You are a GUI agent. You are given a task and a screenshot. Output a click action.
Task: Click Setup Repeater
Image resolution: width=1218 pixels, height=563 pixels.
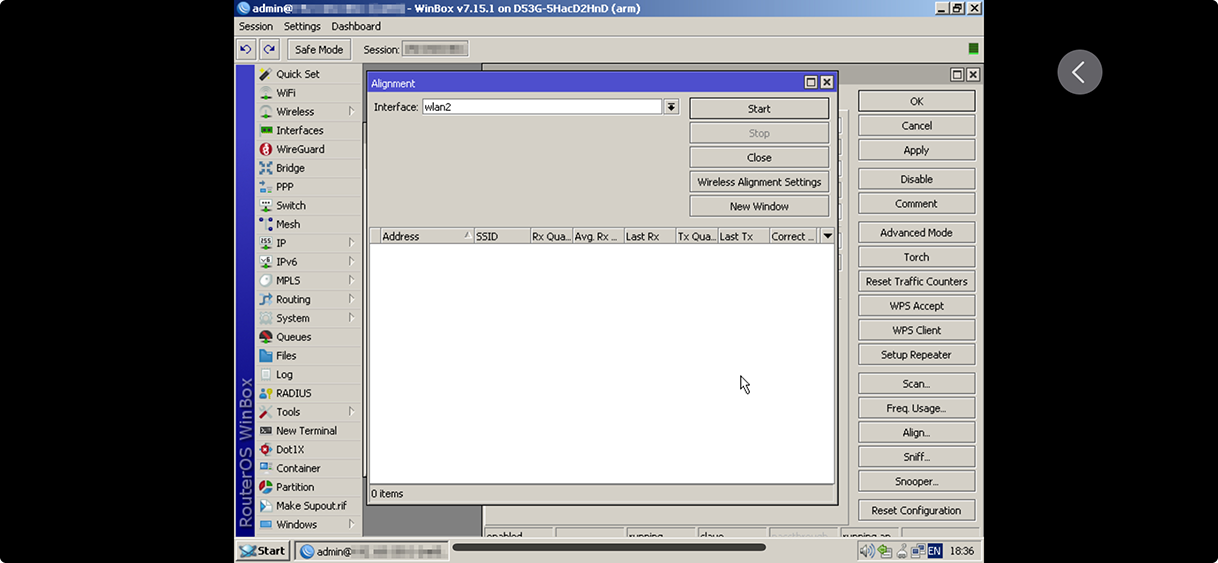tap(916, 355)
